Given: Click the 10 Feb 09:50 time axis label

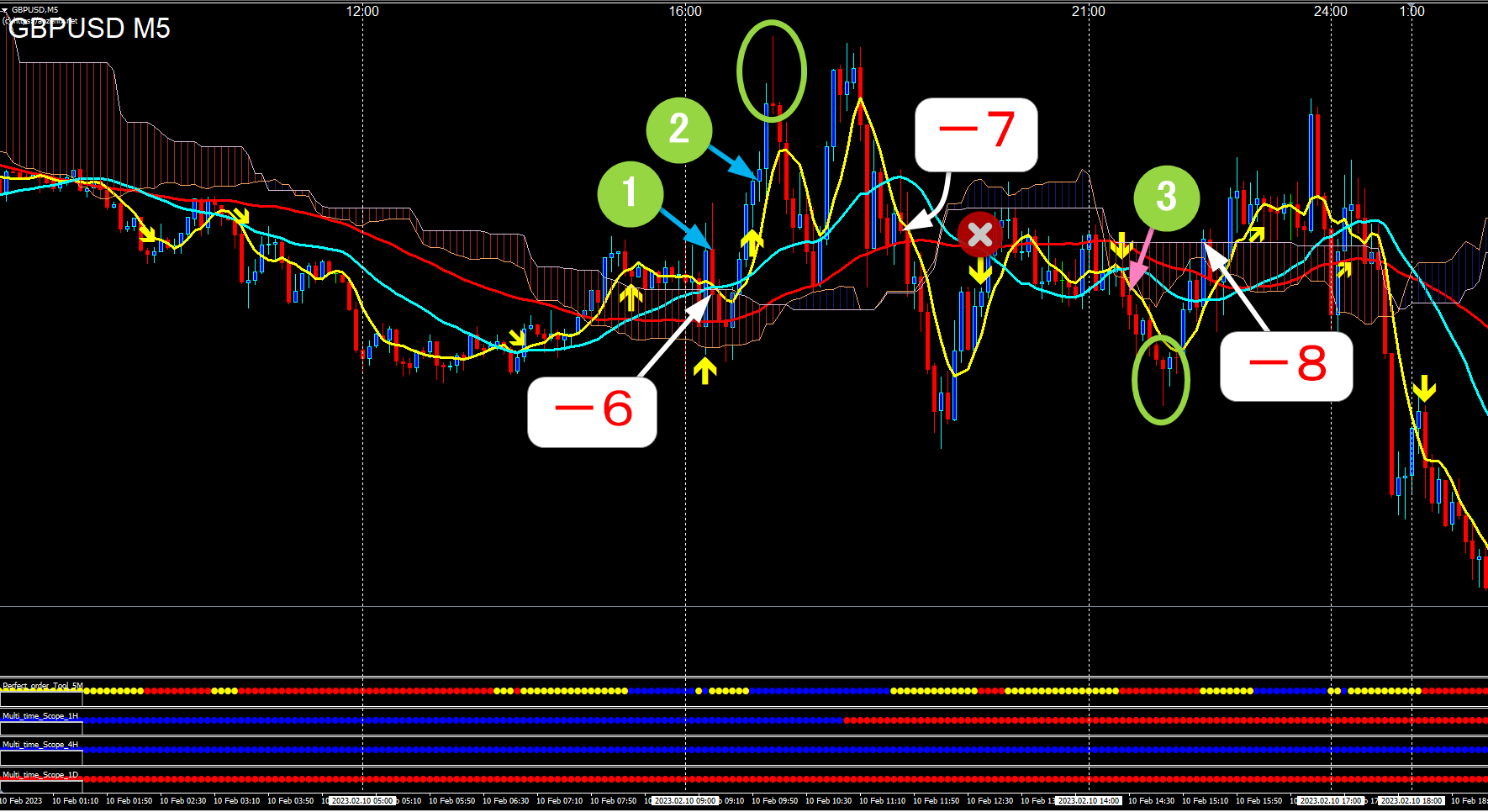Looking at the screenshot, I should tap(775, 801).
